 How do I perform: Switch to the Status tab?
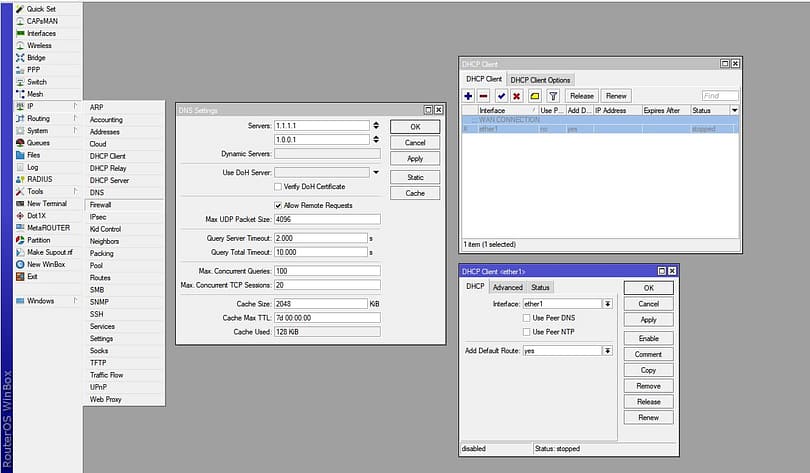pyautogui.click(x=540, y=288)
